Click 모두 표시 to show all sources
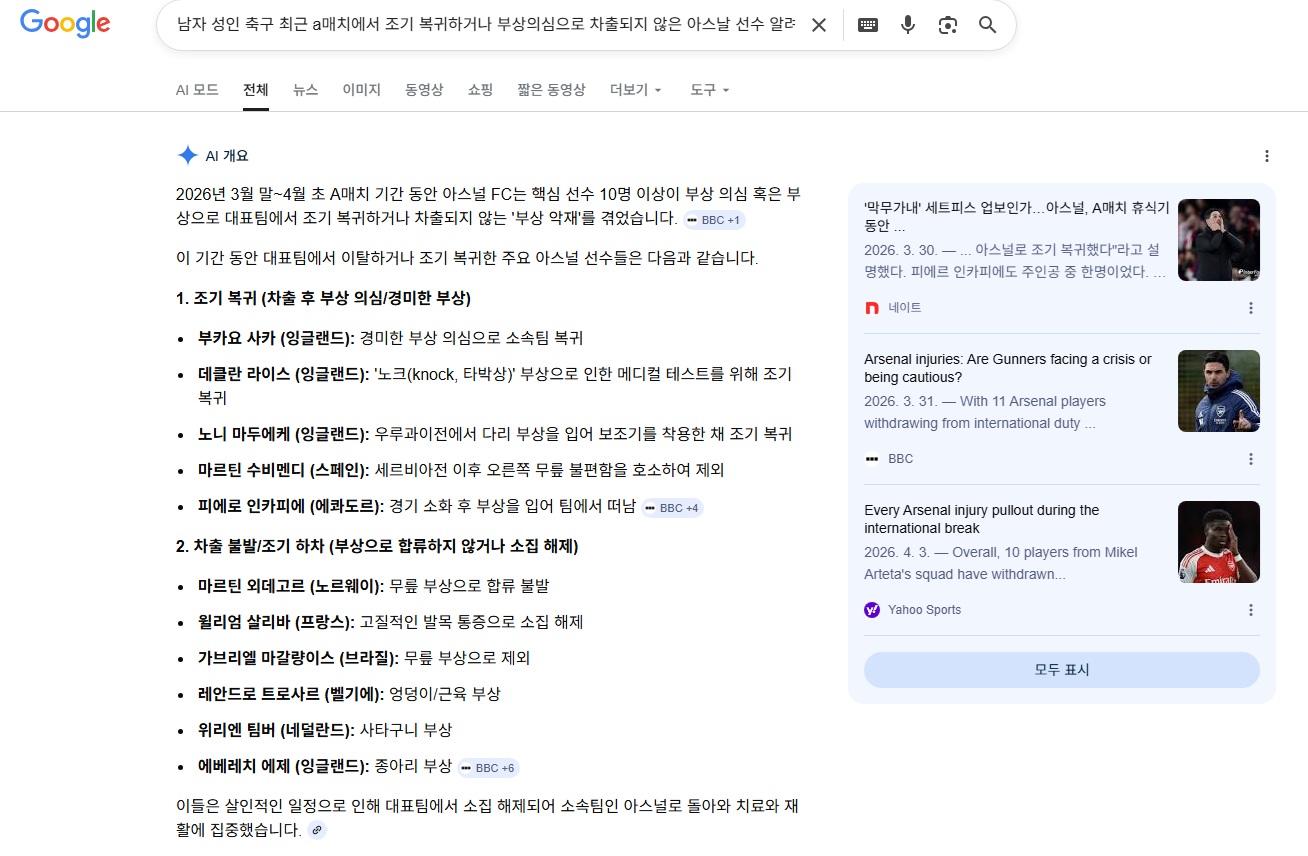 (x=1062, y=670)
